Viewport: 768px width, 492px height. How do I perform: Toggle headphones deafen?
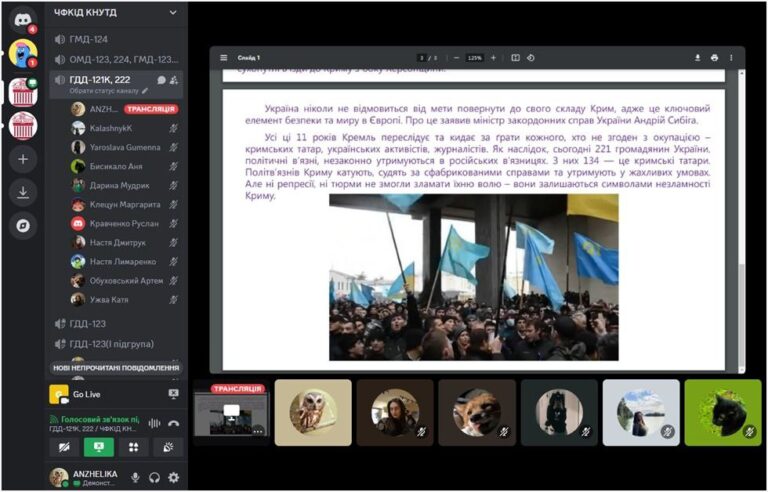(x=154, y=478)
